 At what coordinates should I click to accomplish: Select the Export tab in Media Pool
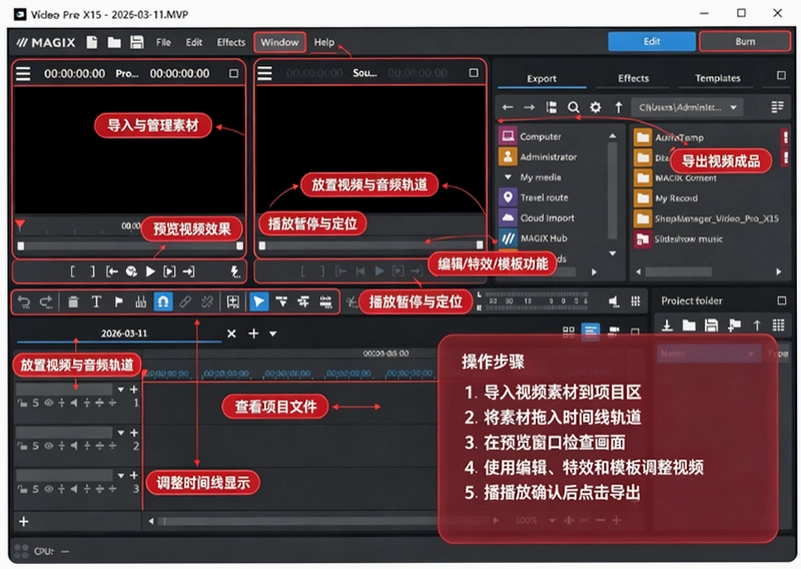click(x=541, y=79)
